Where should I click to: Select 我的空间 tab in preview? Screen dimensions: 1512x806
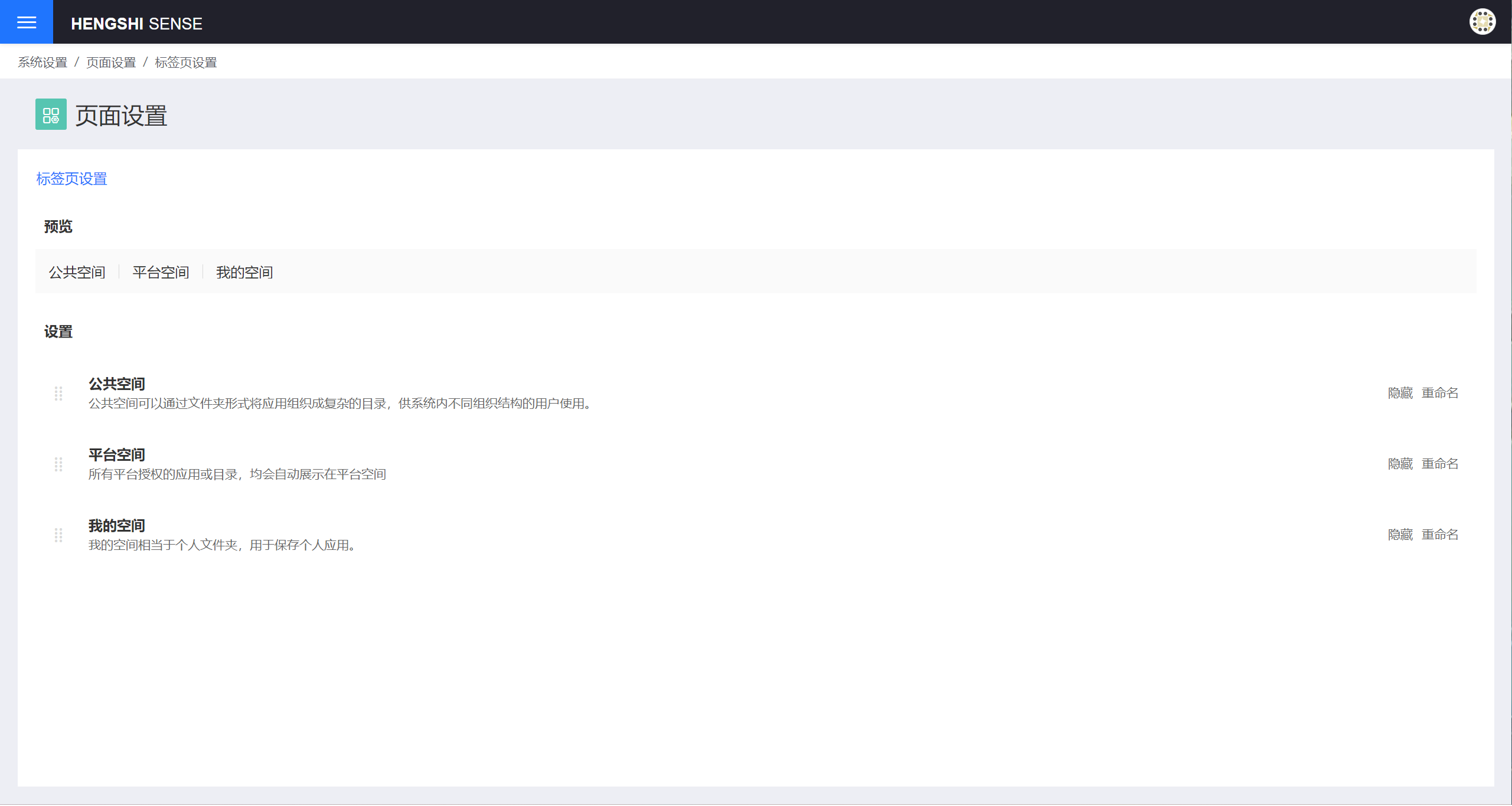pyautogui.click(x=244, y=272)
